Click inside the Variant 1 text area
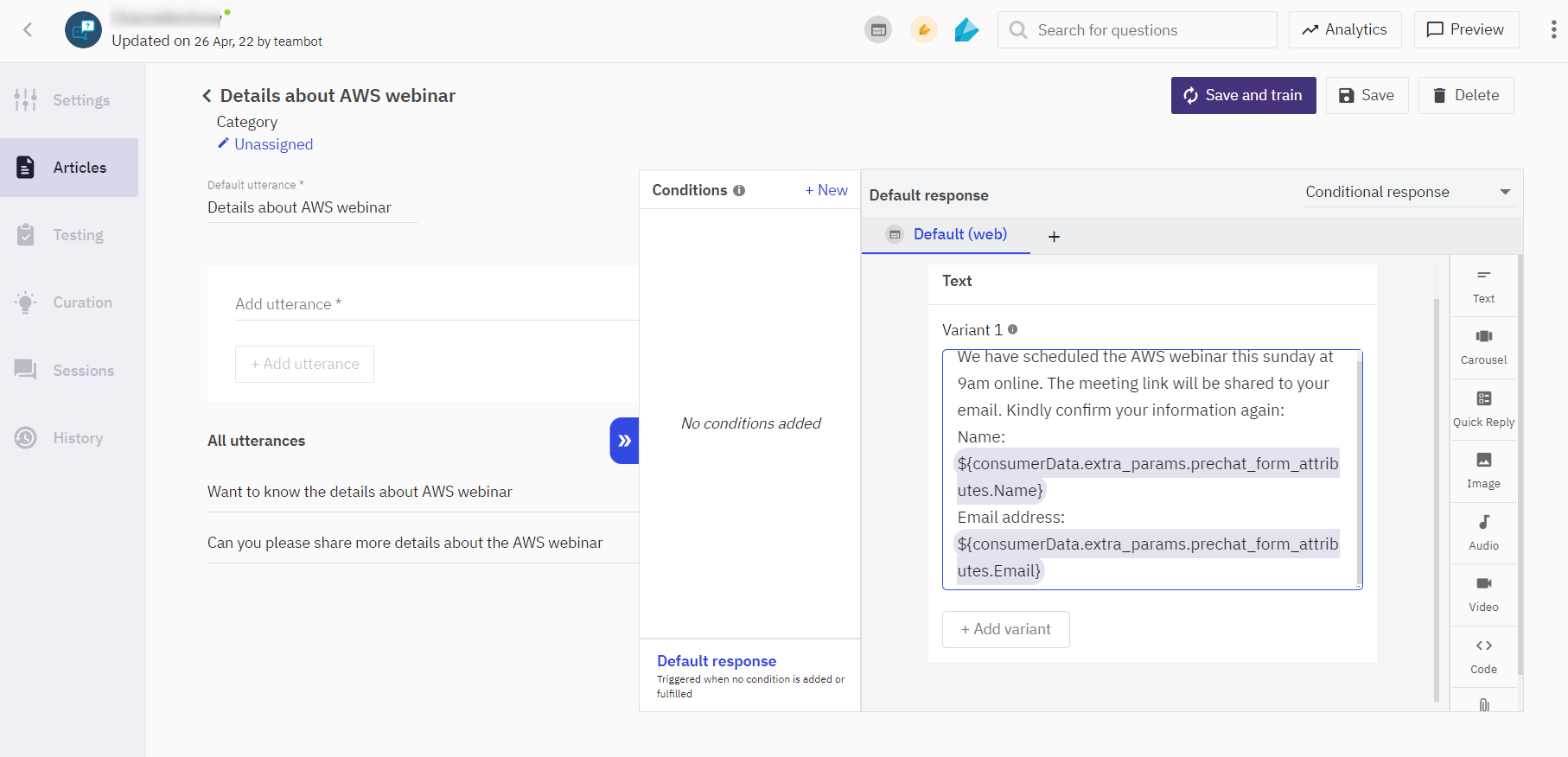The height and width of the screenshot is (757, 1568). pos(1152,469)
